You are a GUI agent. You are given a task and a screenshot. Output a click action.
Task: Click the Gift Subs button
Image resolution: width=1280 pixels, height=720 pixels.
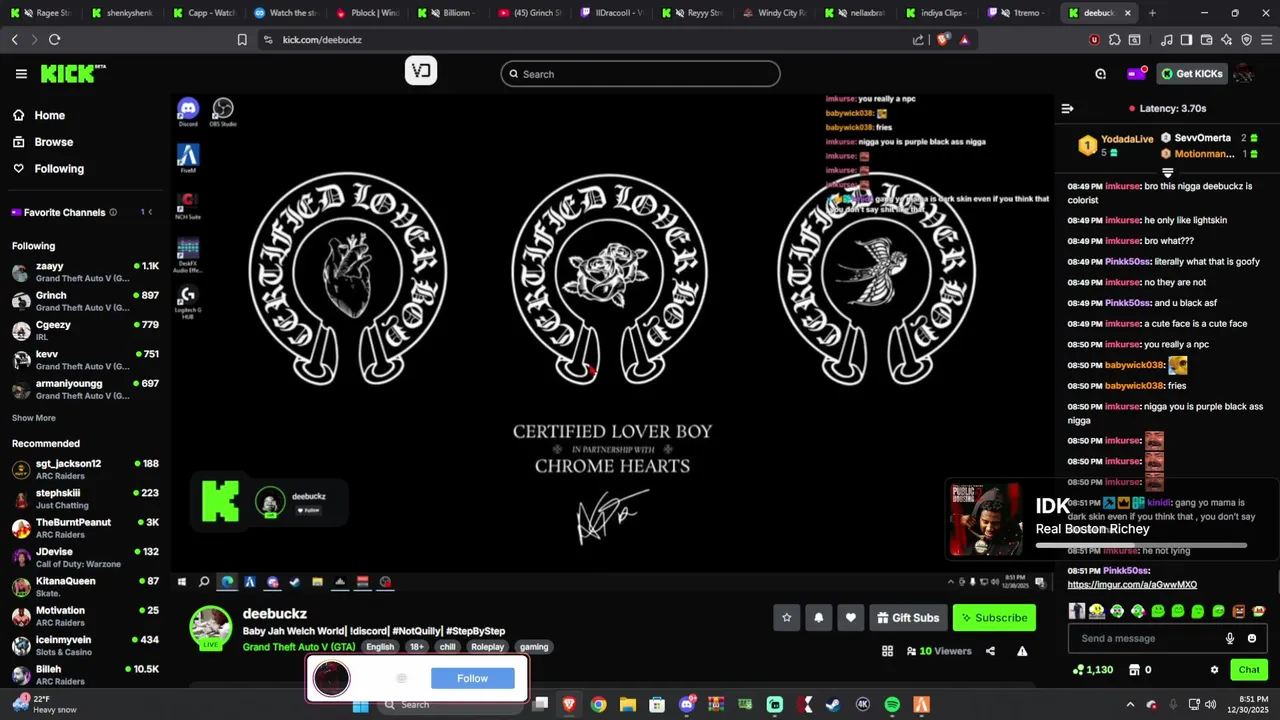[908, 618]
